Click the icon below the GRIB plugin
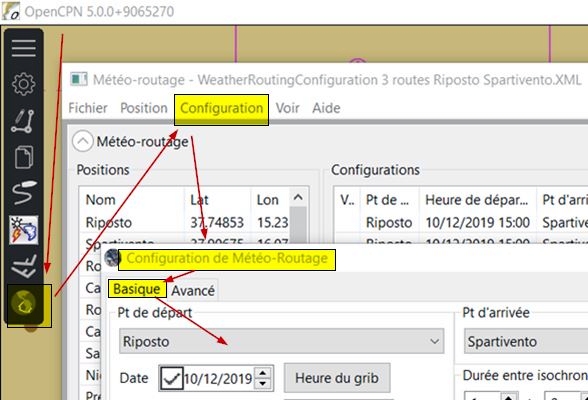This screenshot has height=400, width=588. pyautogui.click(x=24, y=267)
